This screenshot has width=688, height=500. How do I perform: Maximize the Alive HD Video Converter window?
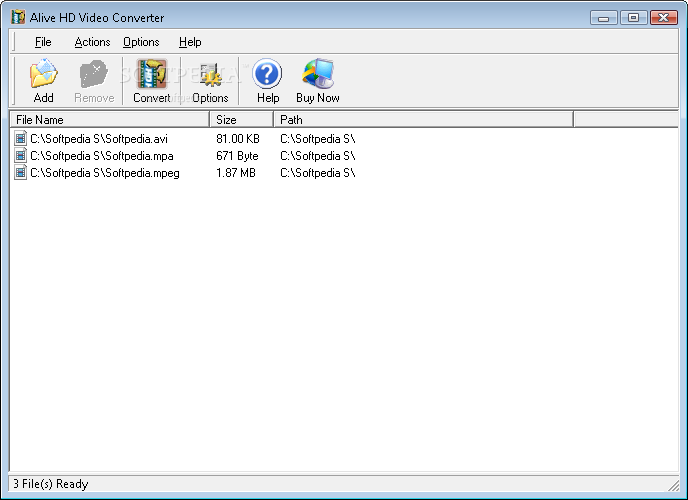(x=633, y=18)
